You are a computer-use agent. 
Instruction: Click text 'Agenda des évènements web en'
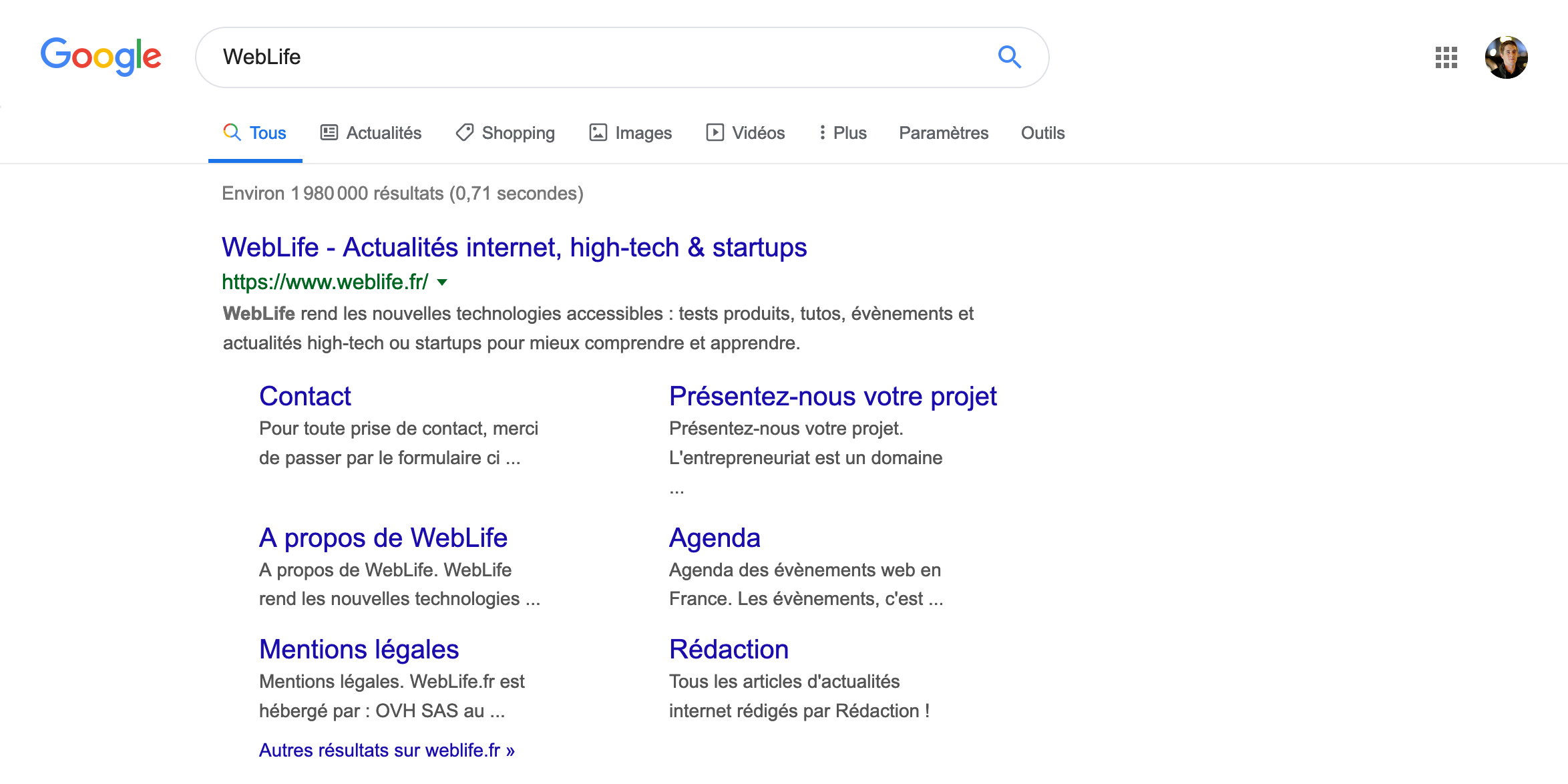coord(805,570)
